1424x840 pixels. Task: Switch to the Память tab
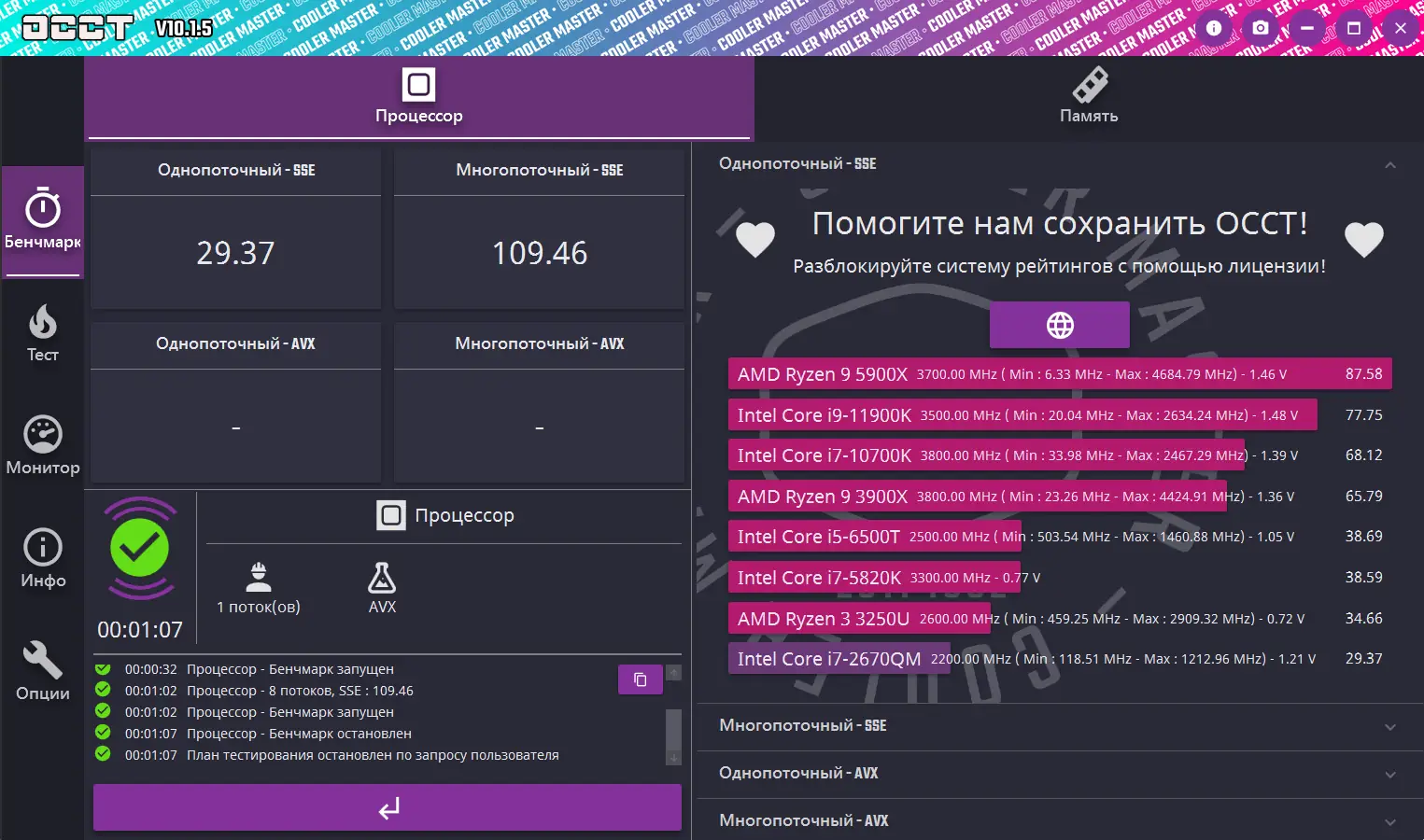[x=1088, y=98]
